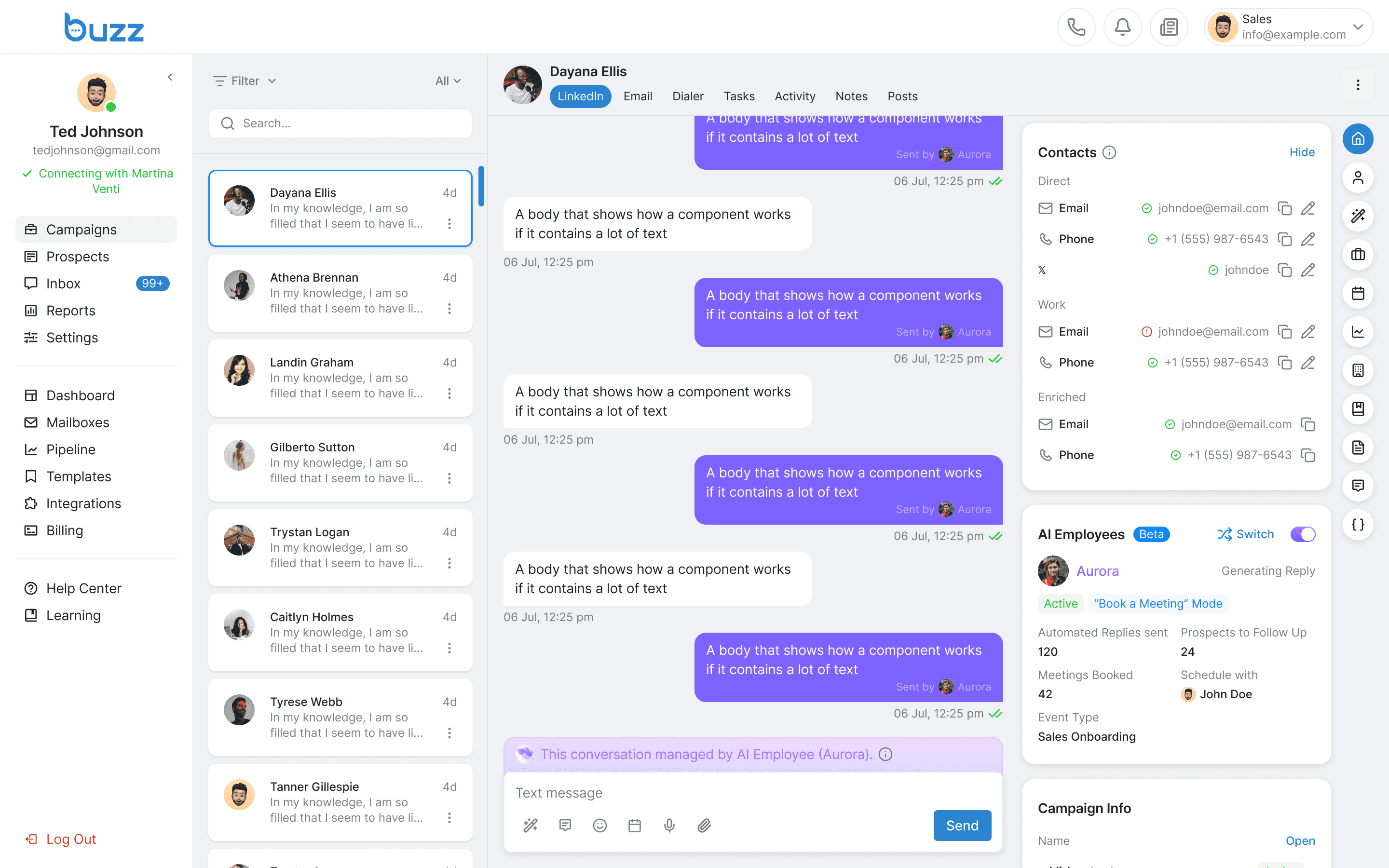The height and width of the screenshot is (868, 1389).
Task: Switch to the Email tab
Action: (x=638, y=96)
